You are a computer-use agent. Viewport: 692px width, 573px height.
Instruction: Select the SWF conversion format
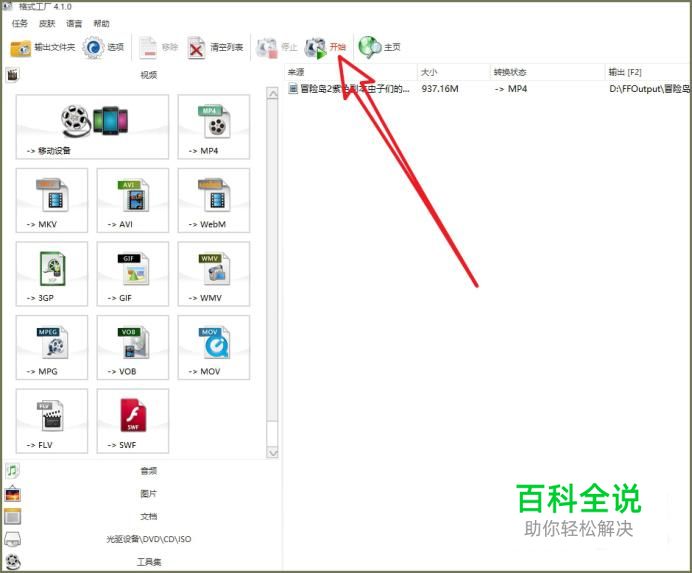(x=133, y=421)
